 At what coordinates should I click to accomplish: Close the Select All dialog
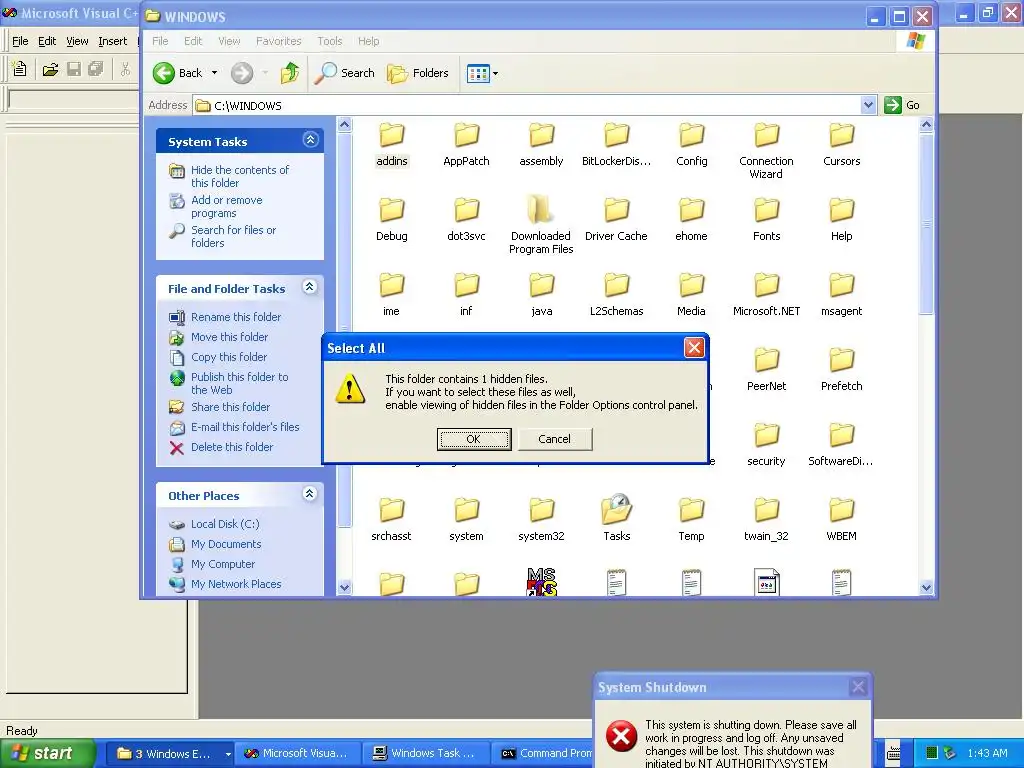pyautogui.click(x=694, y=347)
